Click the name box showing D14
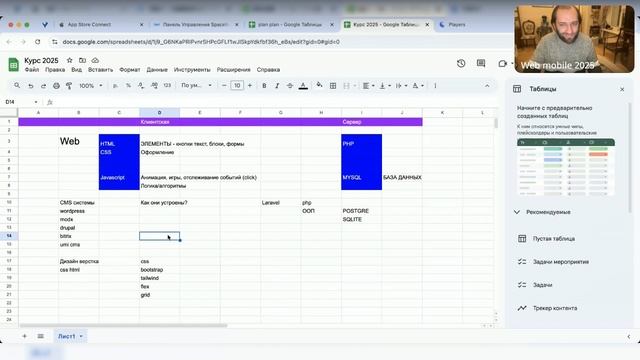Screen dimensions: 640x360 pos(21,102)
